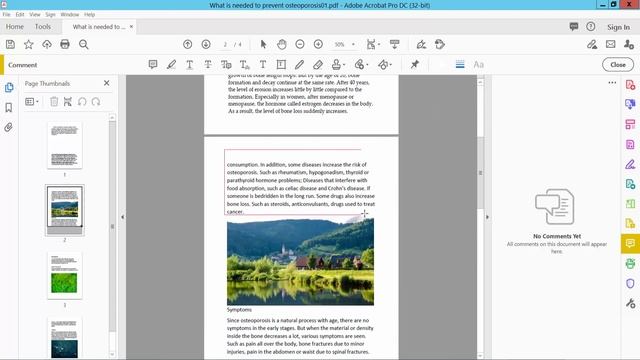Viewport: 640px width, 360px height.
Task: Select page 1 thumbnail
Action: (64, 145)
